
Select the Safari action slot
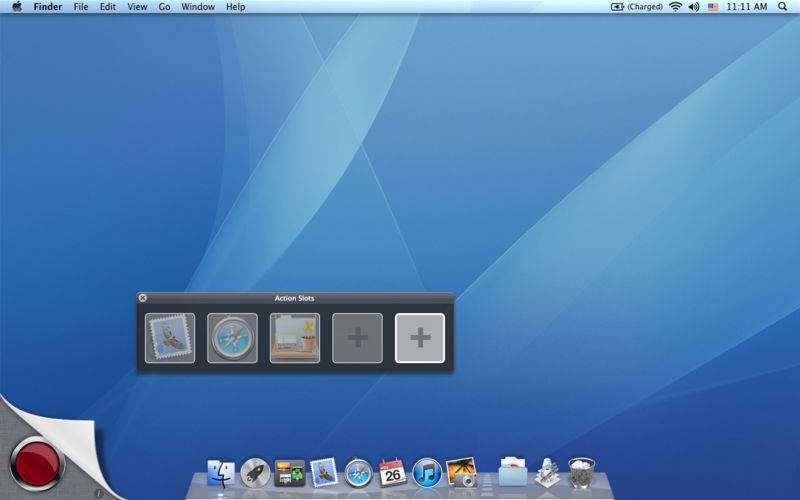(x=233, y=338)
